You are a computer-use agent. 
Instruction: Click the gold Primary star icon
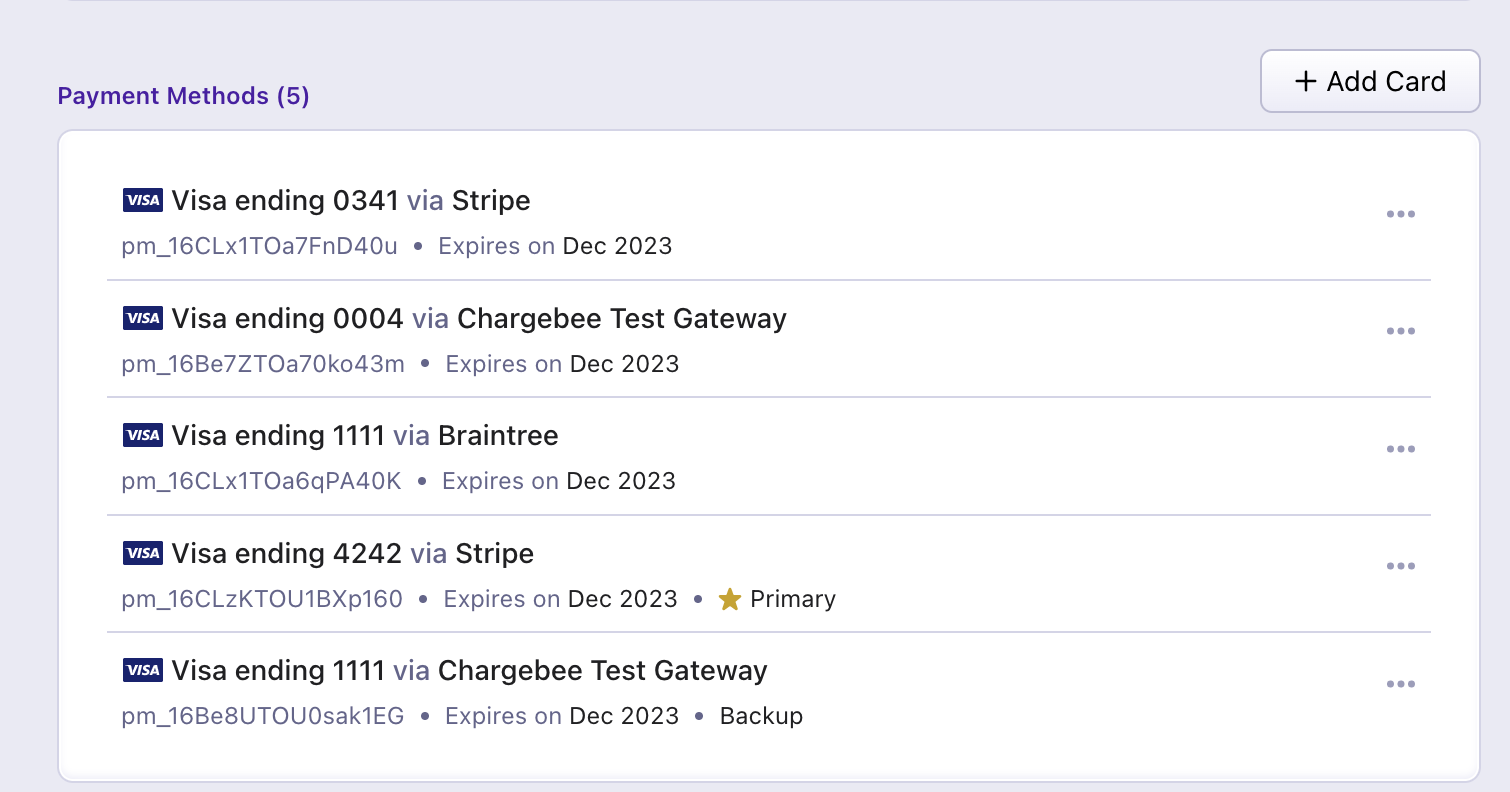point(730,599)
